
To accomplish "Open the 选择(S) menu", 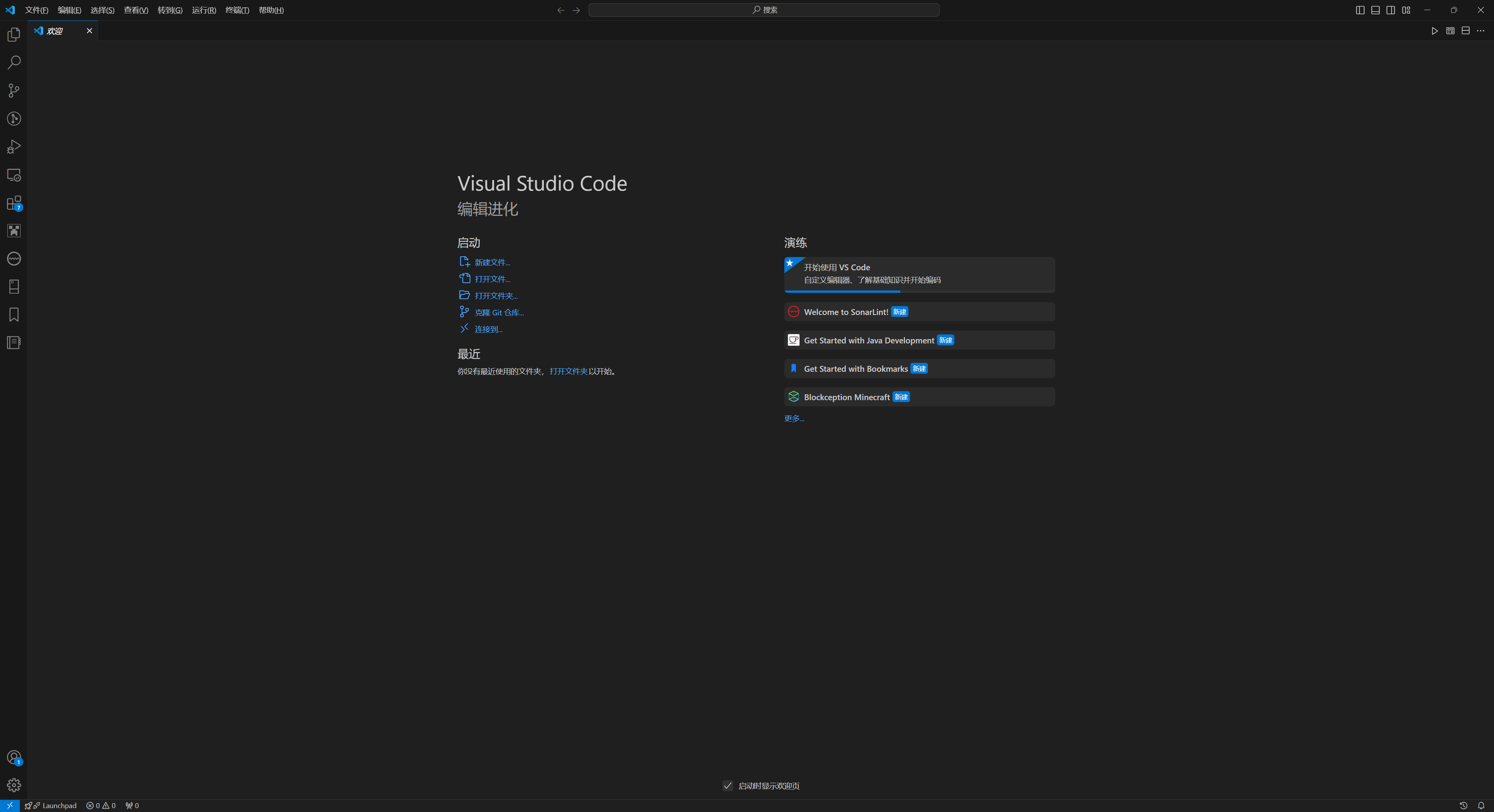I will [x=102, y=10].
